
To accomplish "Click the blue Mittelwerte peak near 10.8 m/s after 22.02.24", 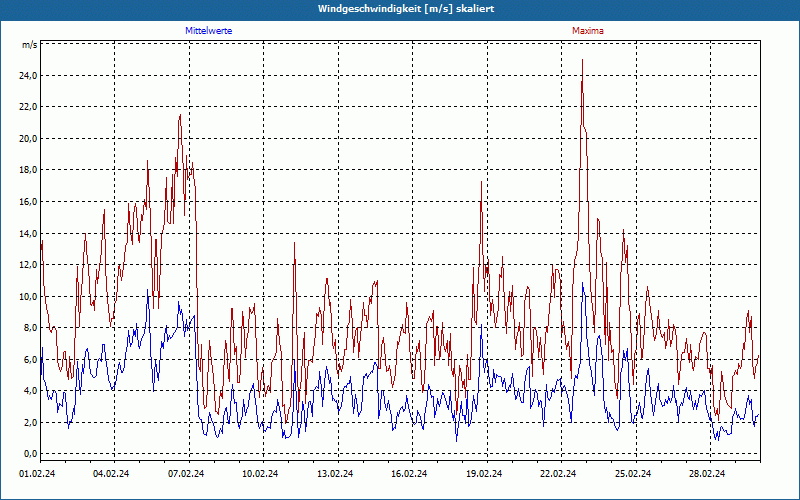I will click(x=582, y=283).
